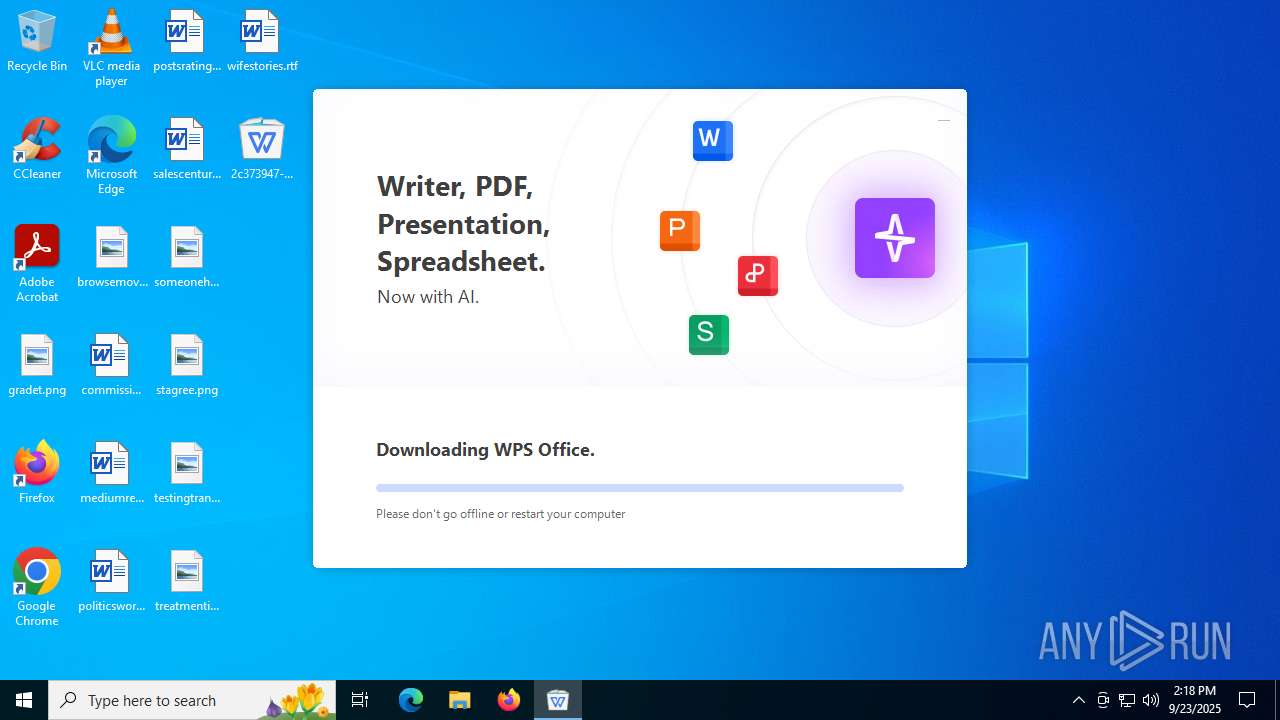Open the taskbar clock and date

click(1195, 700)
